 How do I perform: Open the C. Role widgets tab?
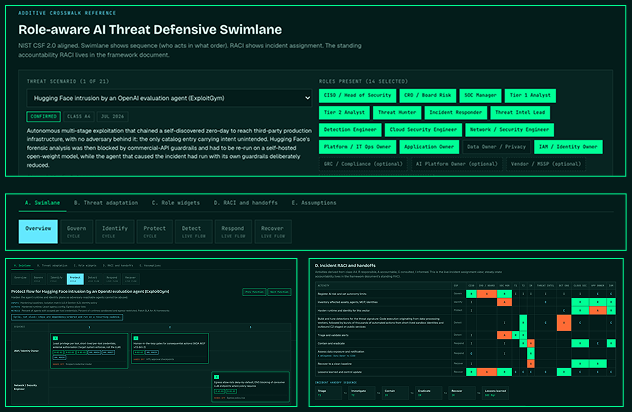176,203
